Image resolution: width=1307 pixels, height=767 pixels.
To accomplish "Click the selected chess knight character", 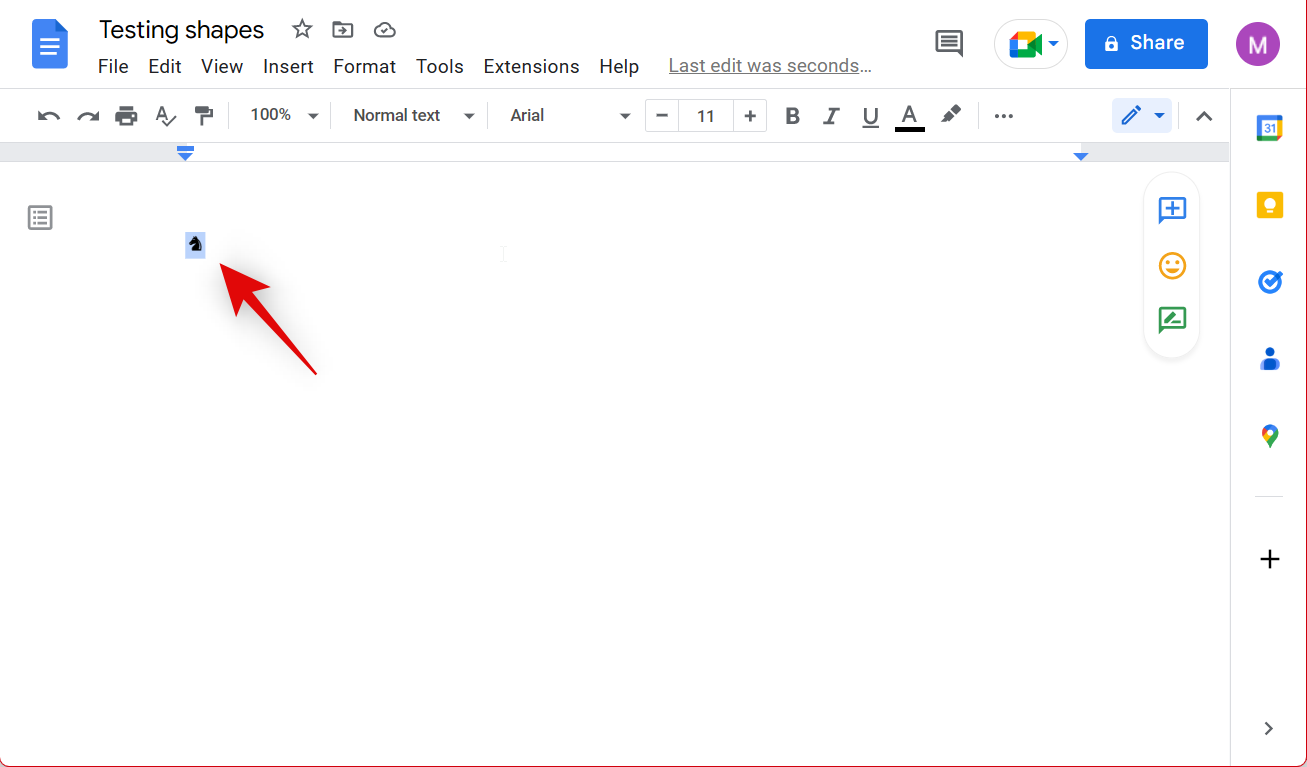I will [195, 243].
